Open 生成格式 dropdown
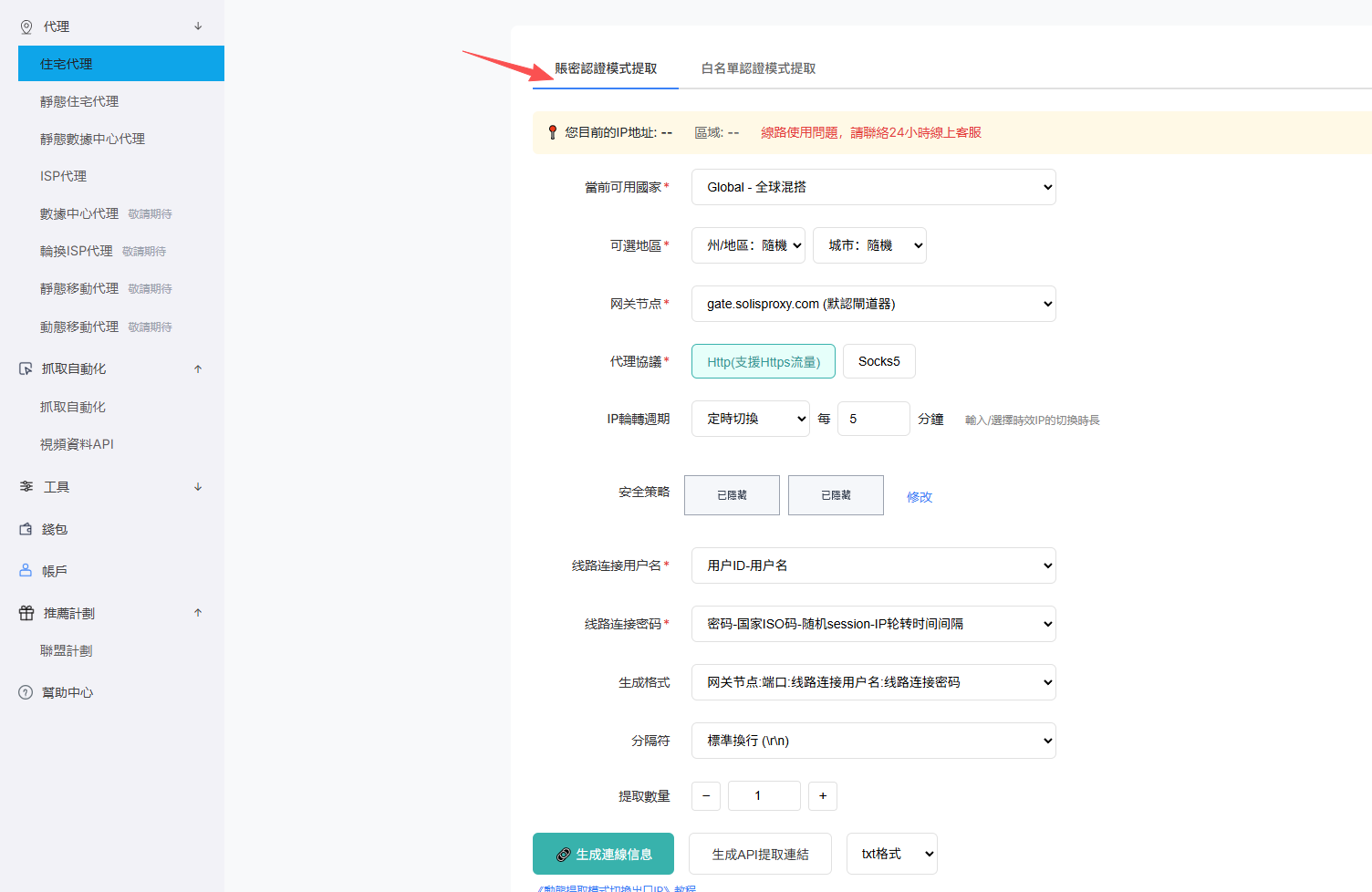 click(x=874, y=682)
